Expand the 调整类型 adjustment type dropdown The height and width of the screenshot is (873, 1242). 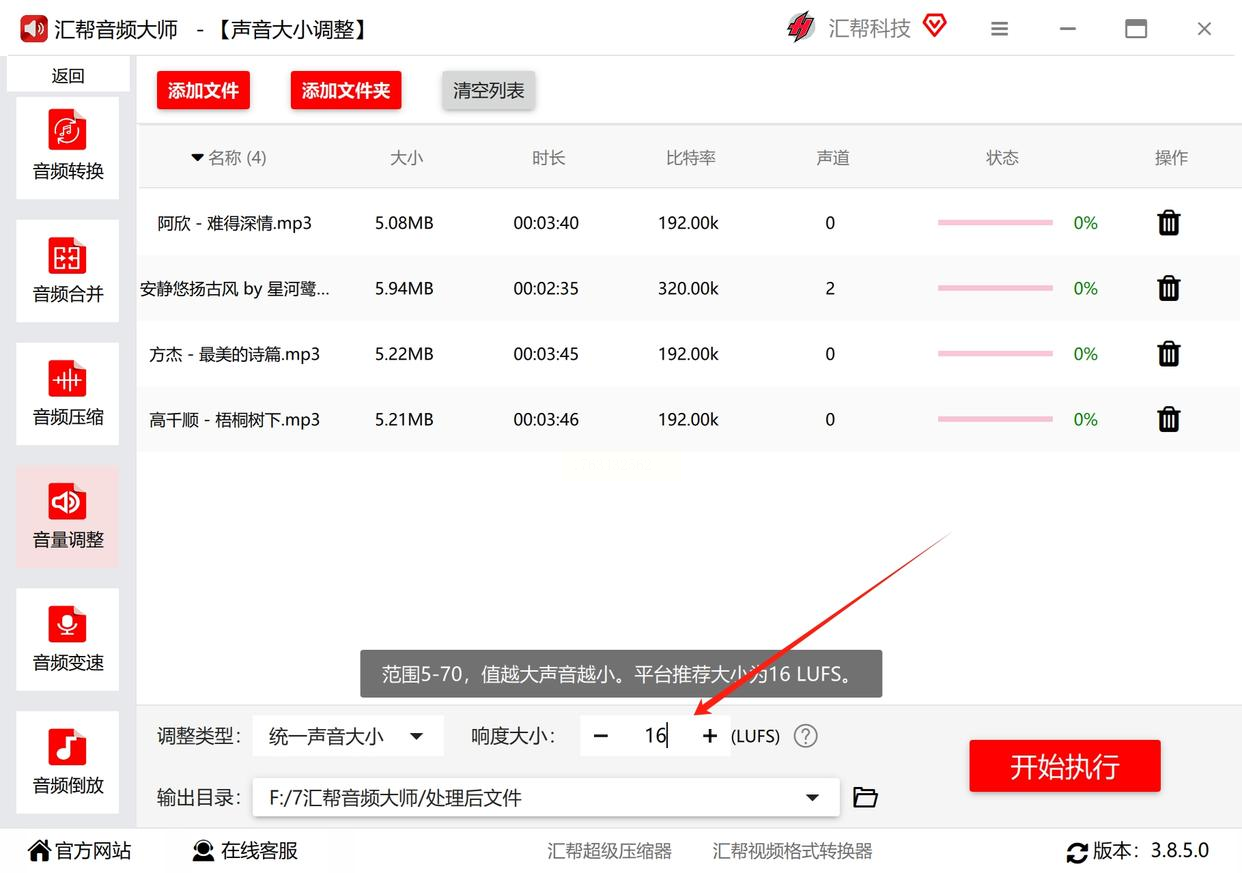(x=347, y=737)
